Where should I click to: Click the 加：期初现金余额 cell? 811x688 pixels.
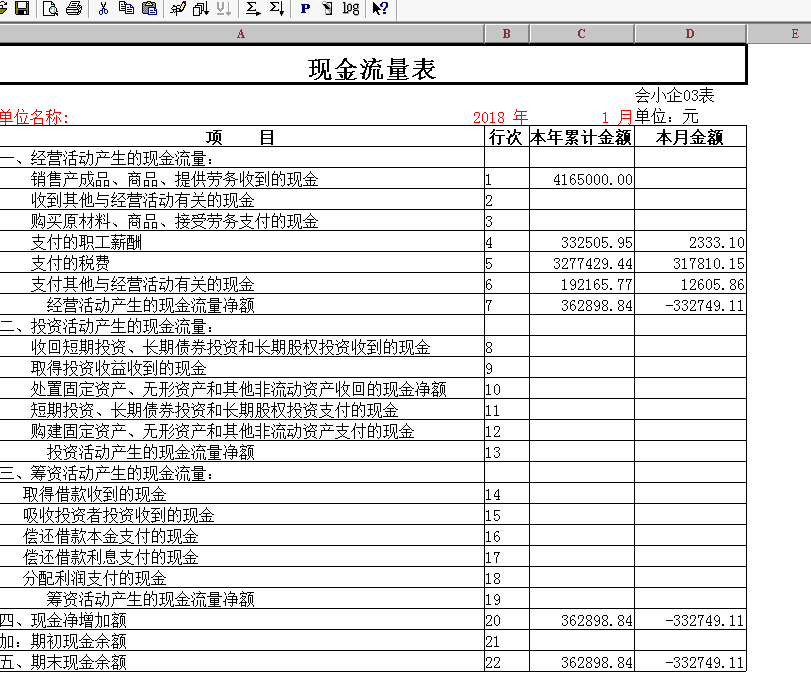click(x=241, y=641)
